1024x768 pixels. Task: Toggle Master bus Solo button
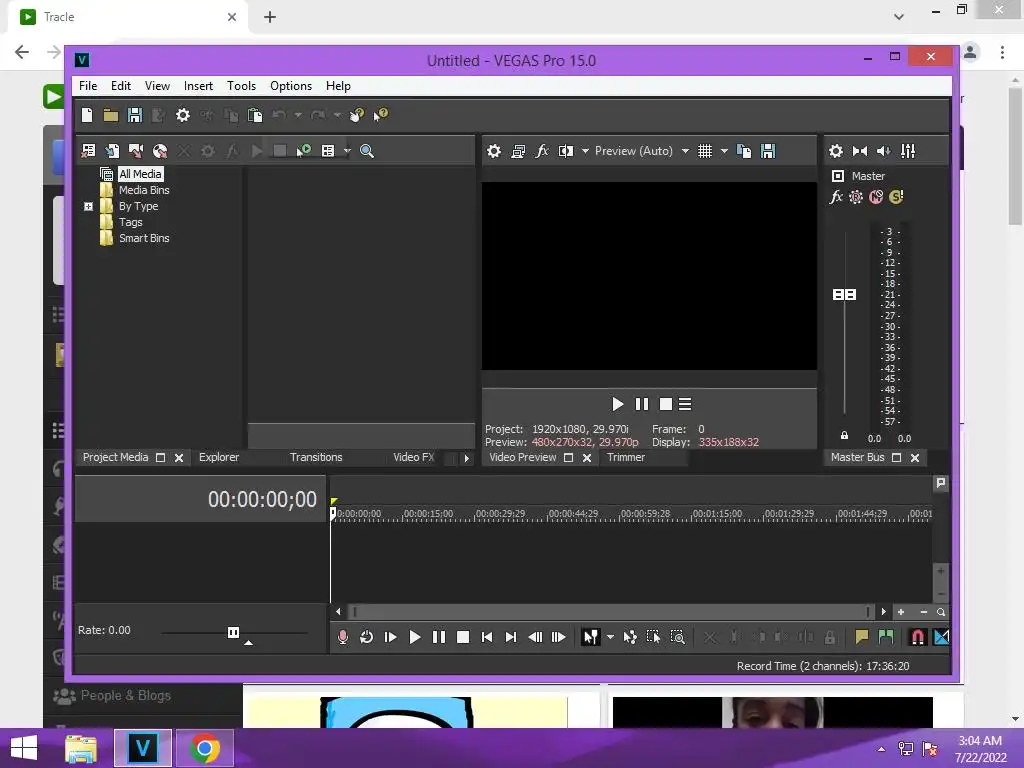[x=896, y=197]
